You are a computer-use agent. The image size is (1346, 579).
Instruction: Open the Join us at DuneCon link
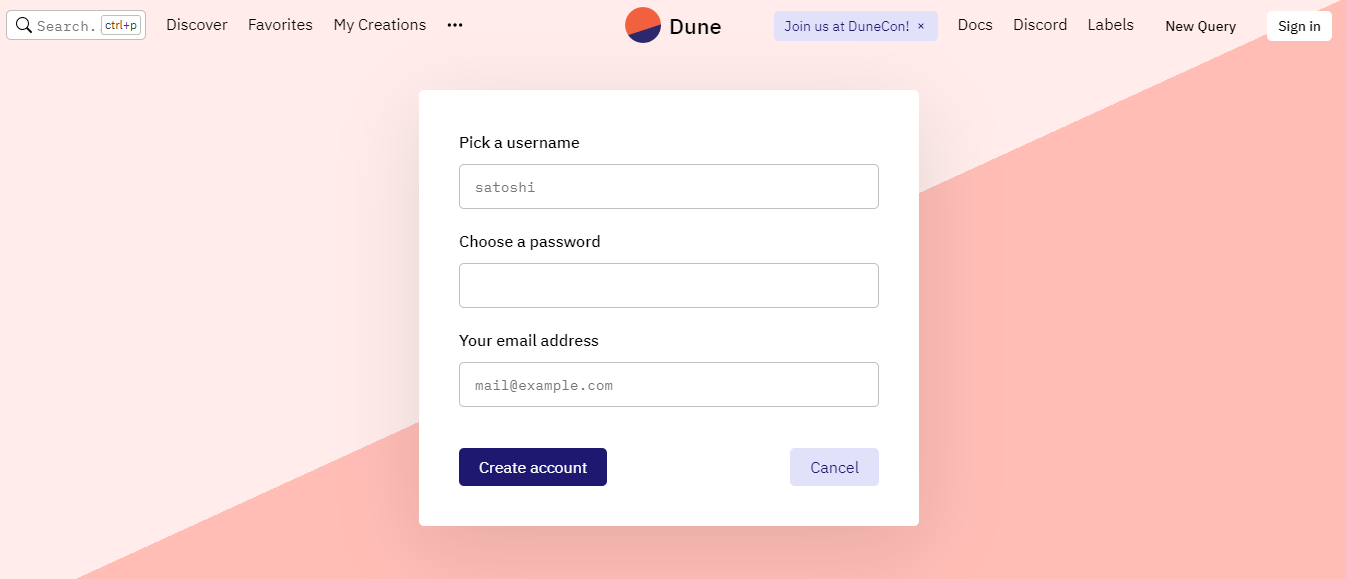coord(847,26)
